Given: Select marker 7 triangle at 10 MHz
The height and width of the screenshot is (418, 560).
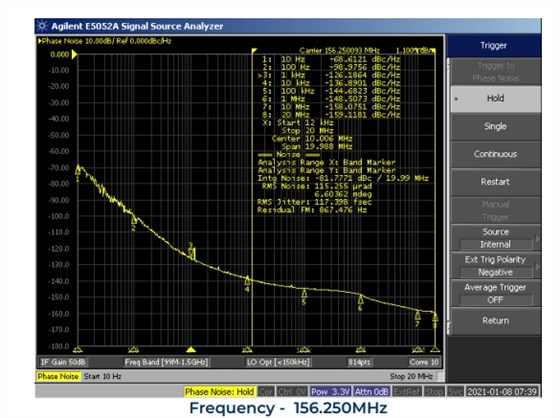Looking at the screenshot, I should [x=417, y=316].
